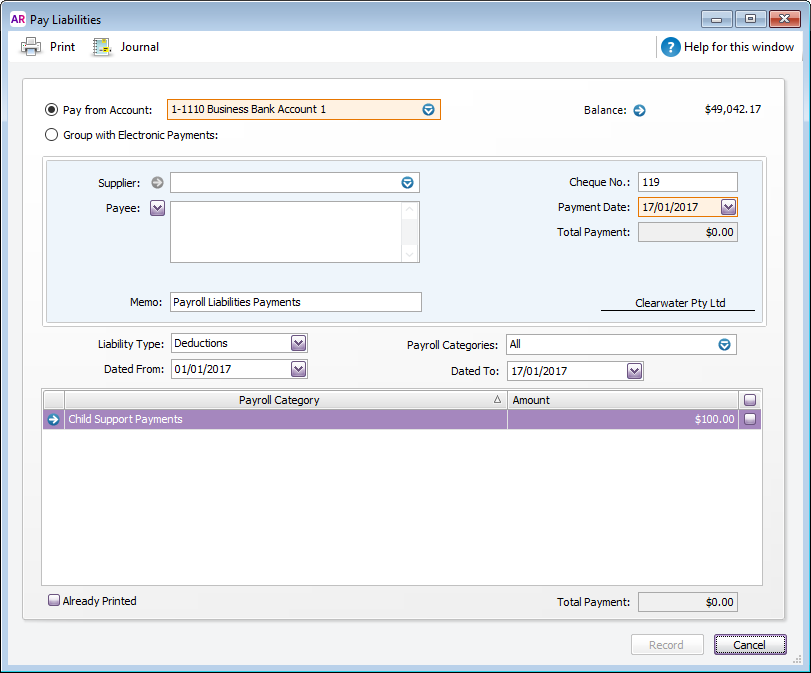Click the Payee scrollbar up arrow
The height and width of the screenshot is (673, 811).
[410, 210]
